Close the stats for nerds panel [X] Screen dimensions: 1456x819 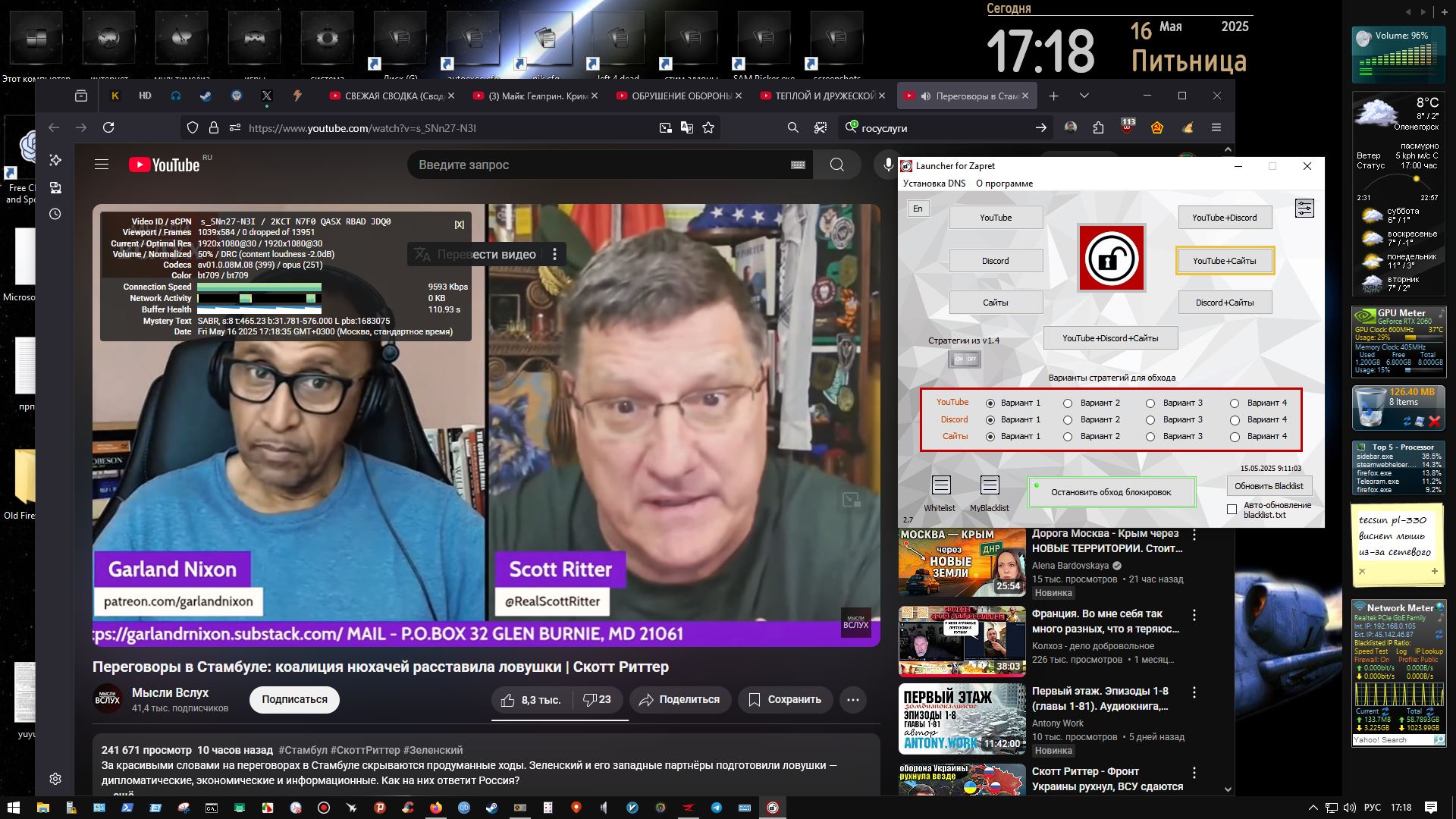pyautogui.click(x=459, y=224)
